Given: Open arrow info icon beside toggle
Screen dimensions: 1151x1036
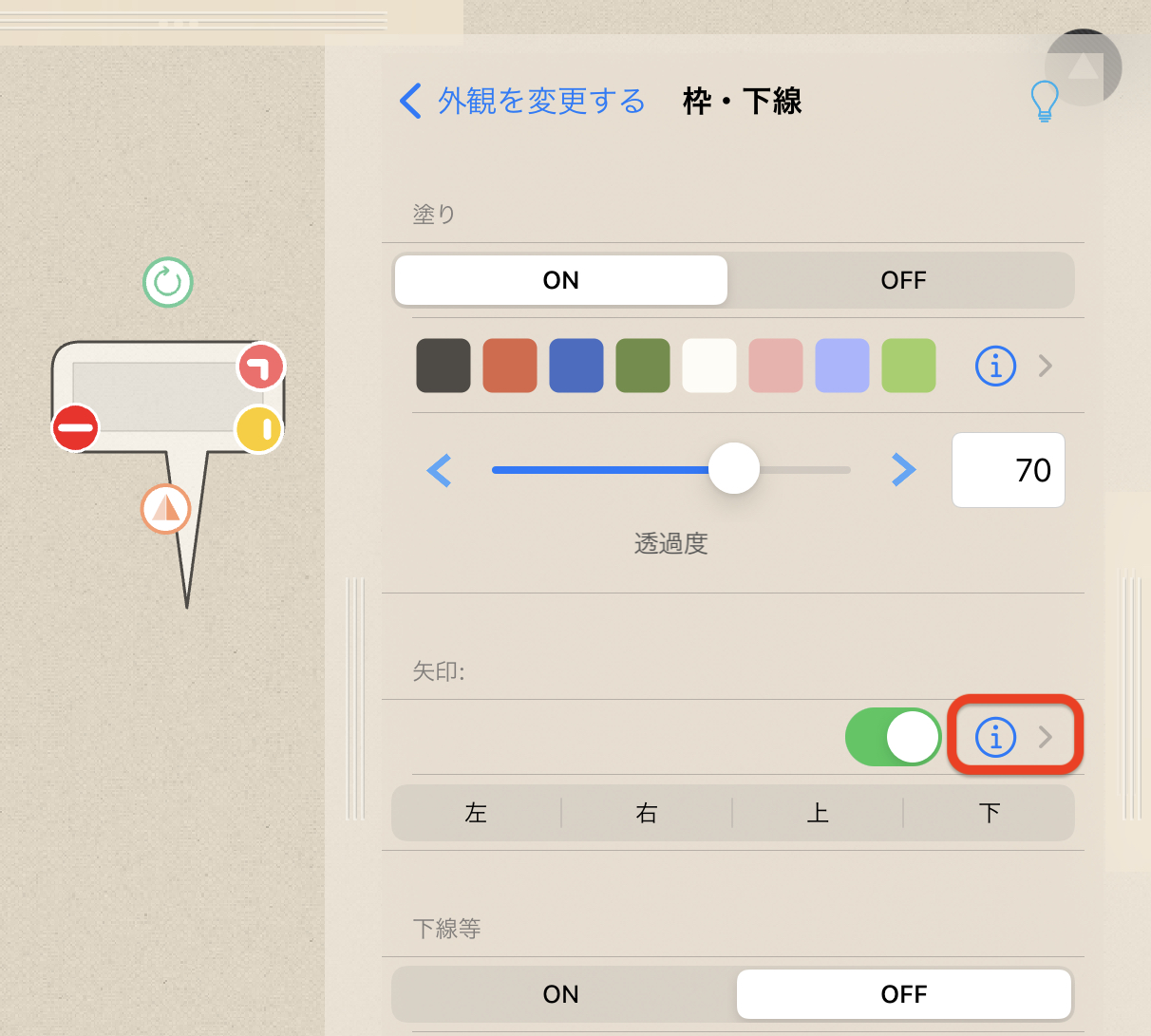Looking at the screenshot, I should [x=996, y=737].
